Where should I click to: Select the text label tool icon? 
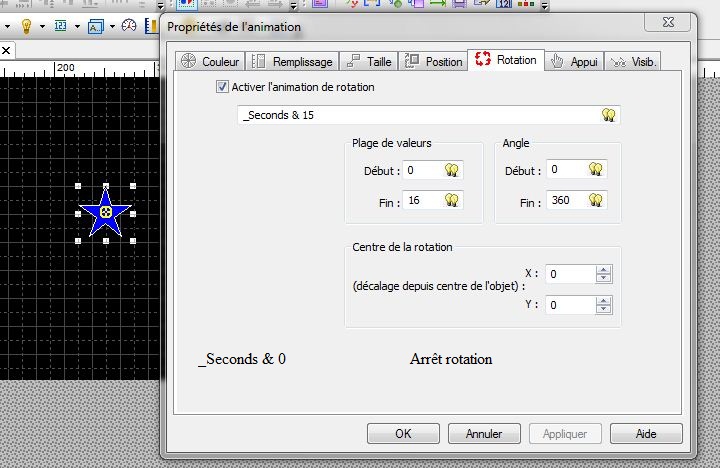click(95, 25)
